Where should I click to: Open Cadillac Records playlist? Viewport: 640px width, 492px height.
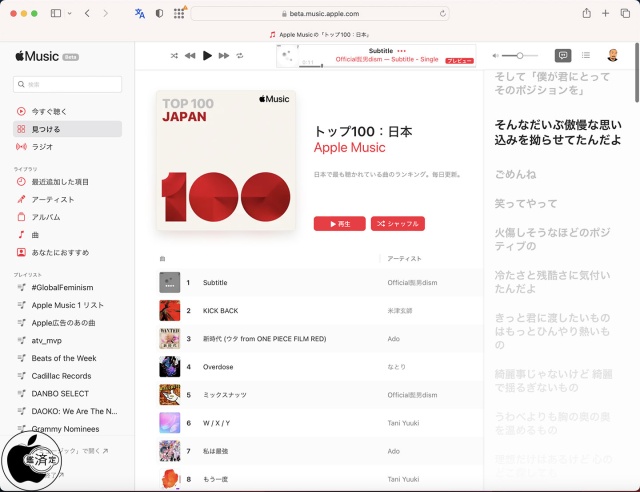[x=67, y=376]
